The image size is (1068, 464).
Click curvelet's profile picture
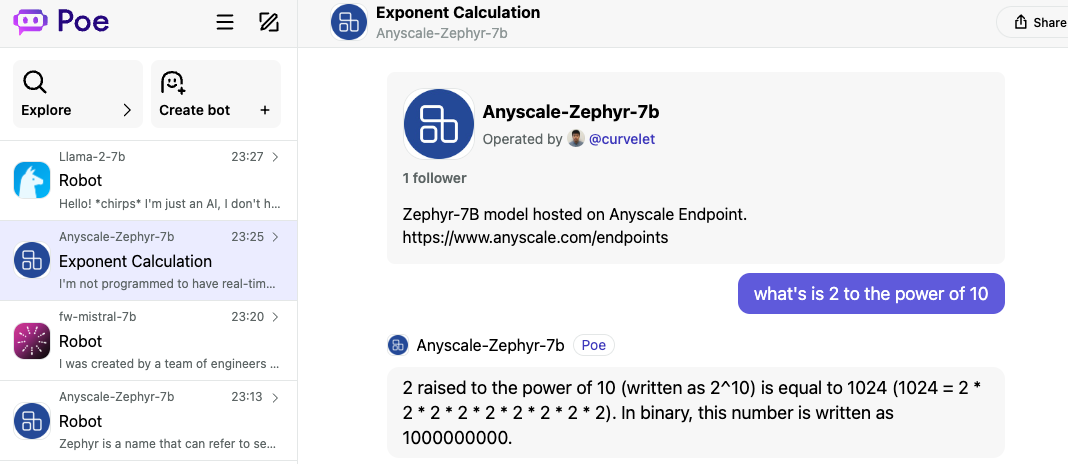coord(576,139)
